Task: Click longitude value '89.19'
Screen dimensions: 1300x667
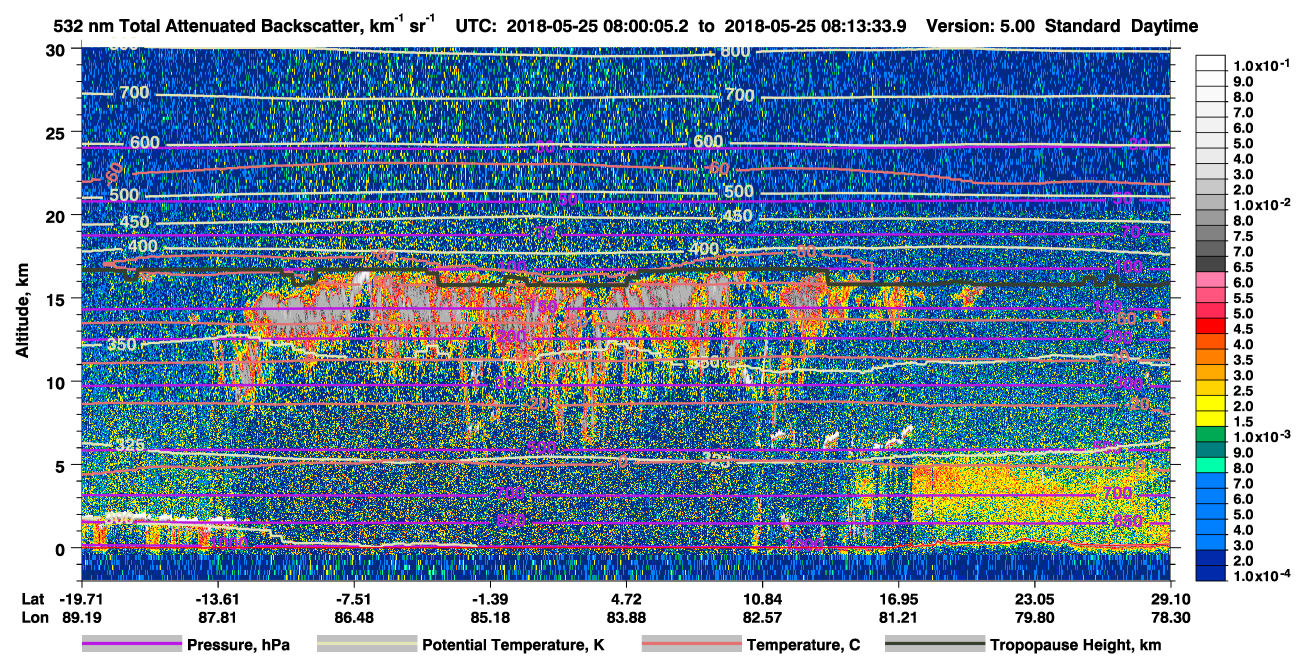Action: tap(80, 618)
